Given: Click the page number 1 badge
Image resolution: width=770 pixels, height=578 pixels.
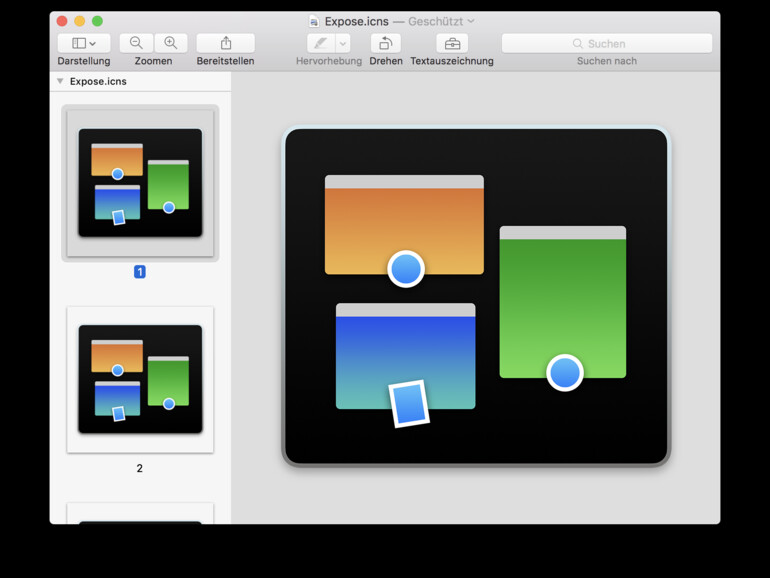Looking at the screenshot, I should 140,272.
